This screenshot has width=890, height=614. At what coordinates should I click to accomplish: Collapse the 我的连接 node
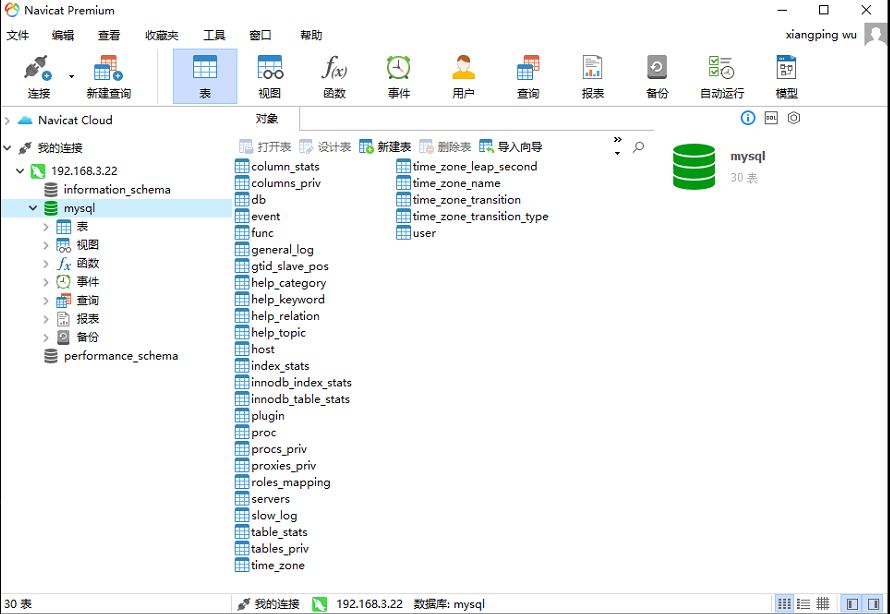coord(7,148)
